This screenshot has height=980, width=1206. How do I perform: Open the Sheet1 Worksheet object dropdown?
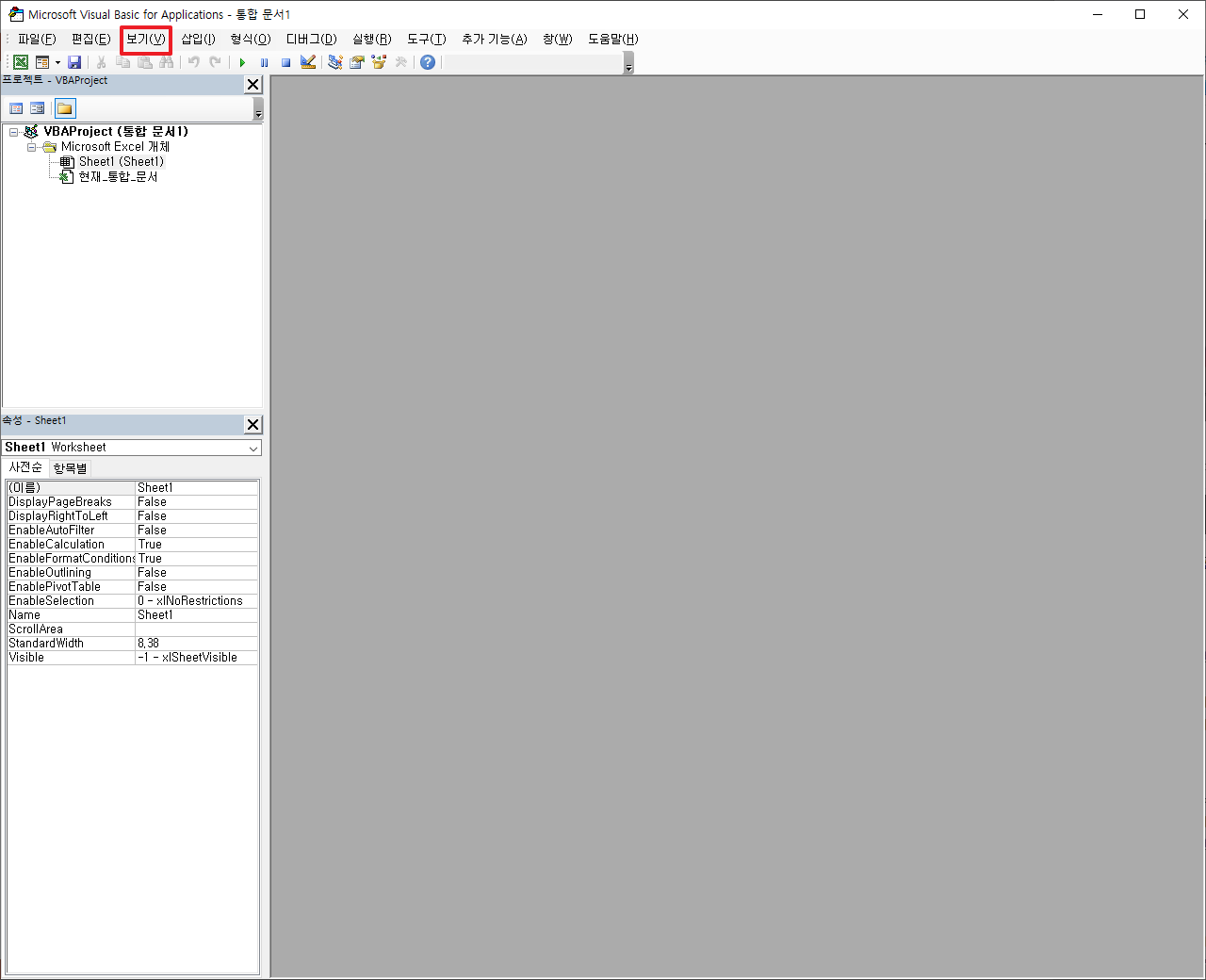[x=253, y=449]
